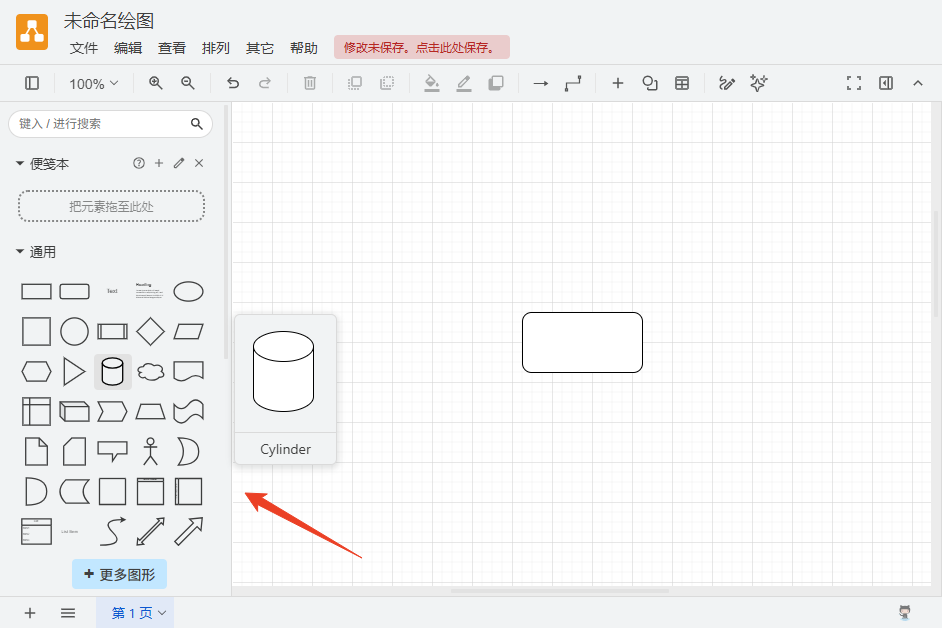Select the triangle shape in the palette

(x=74, y=371)
